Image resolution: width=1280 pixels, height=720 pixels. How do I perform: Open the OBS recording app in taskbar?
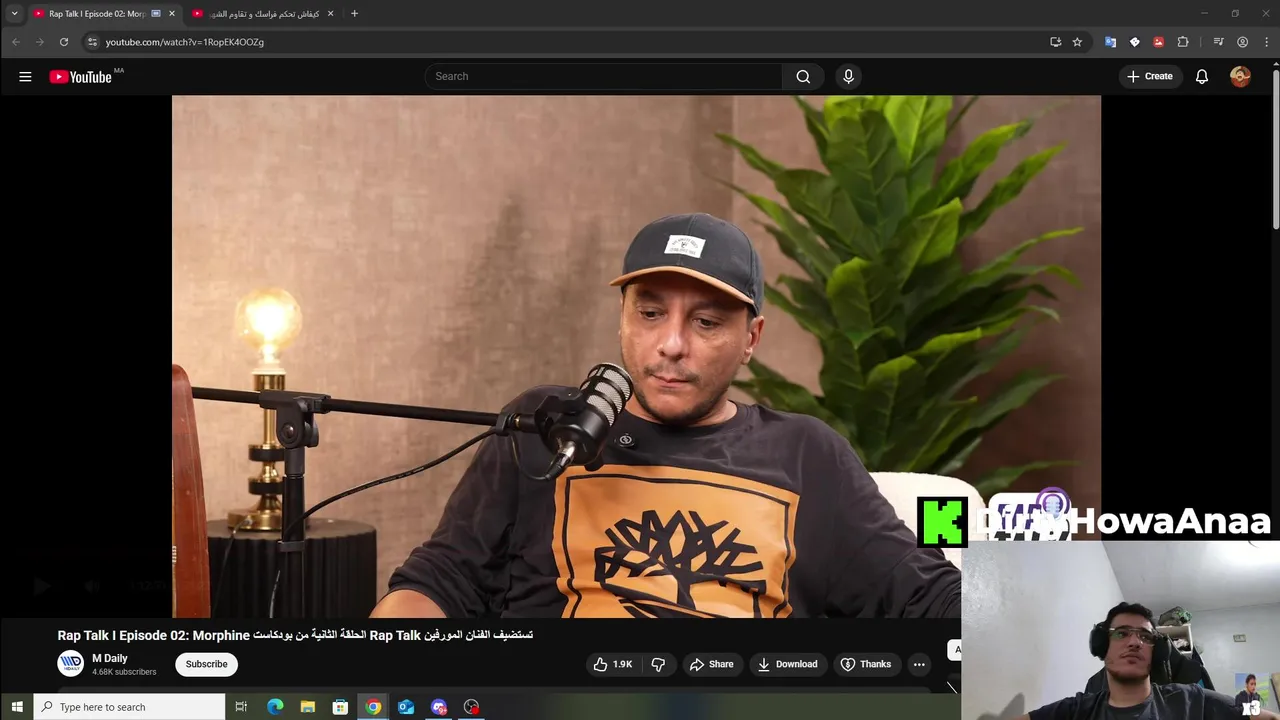point(471,707)
